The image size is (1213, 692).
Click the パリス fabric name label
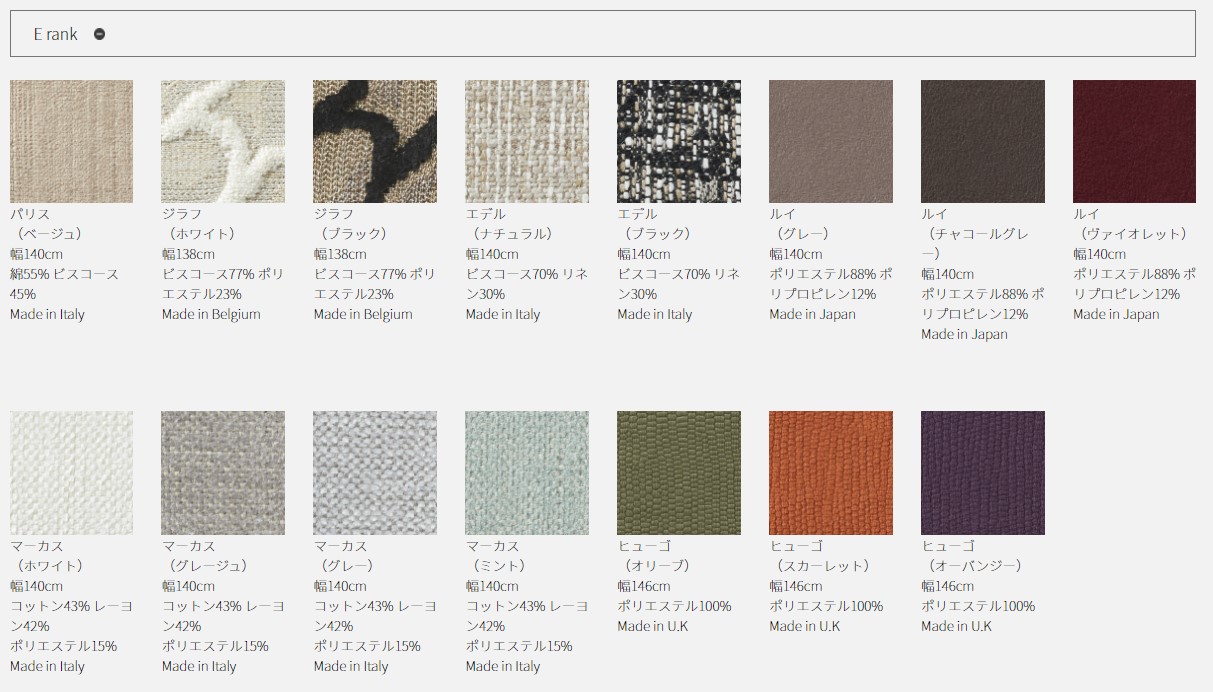point(30,214)
